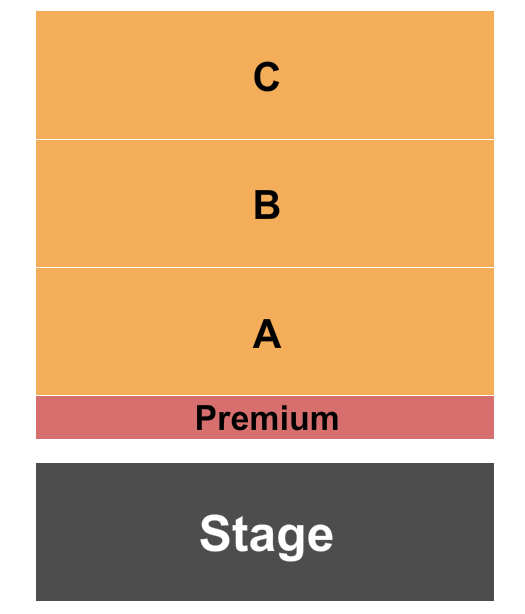Click the divider line between C and B

[x=265, y=139]
